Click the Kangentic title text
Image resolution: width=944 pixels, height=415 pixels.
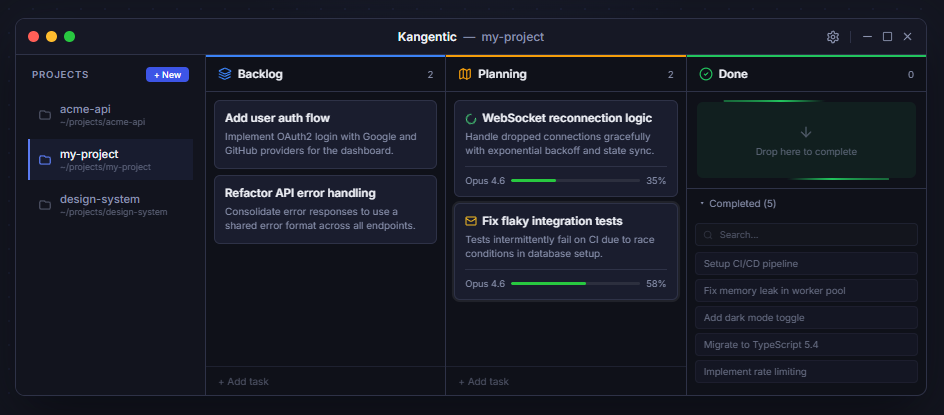pyautogui.click(x=427, y=37)
